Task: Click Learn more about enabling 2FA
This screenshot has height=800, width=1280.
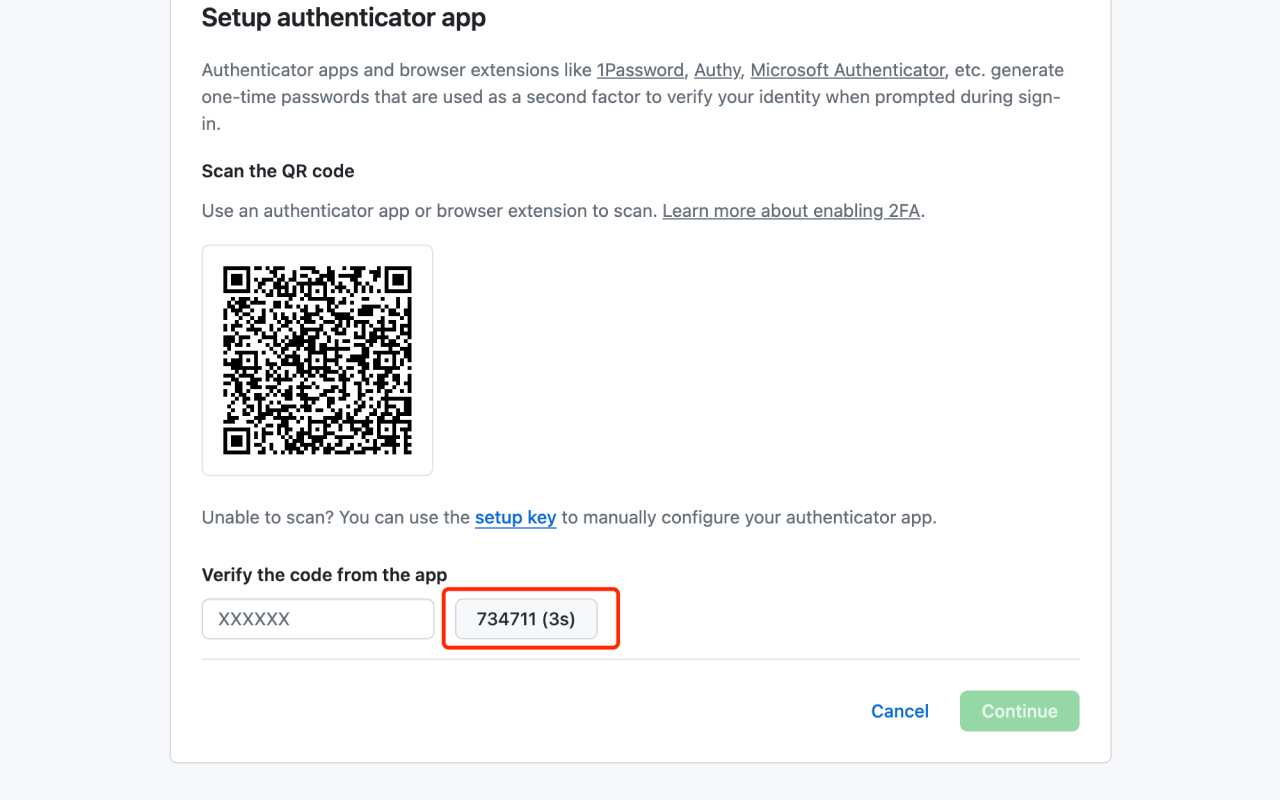Action: 790,211
